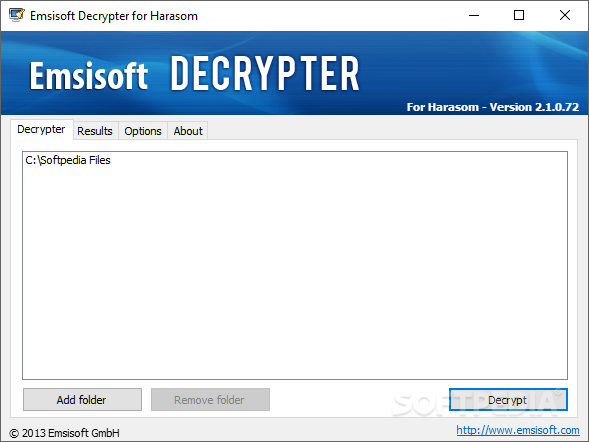Click the Add folder button

82,400
